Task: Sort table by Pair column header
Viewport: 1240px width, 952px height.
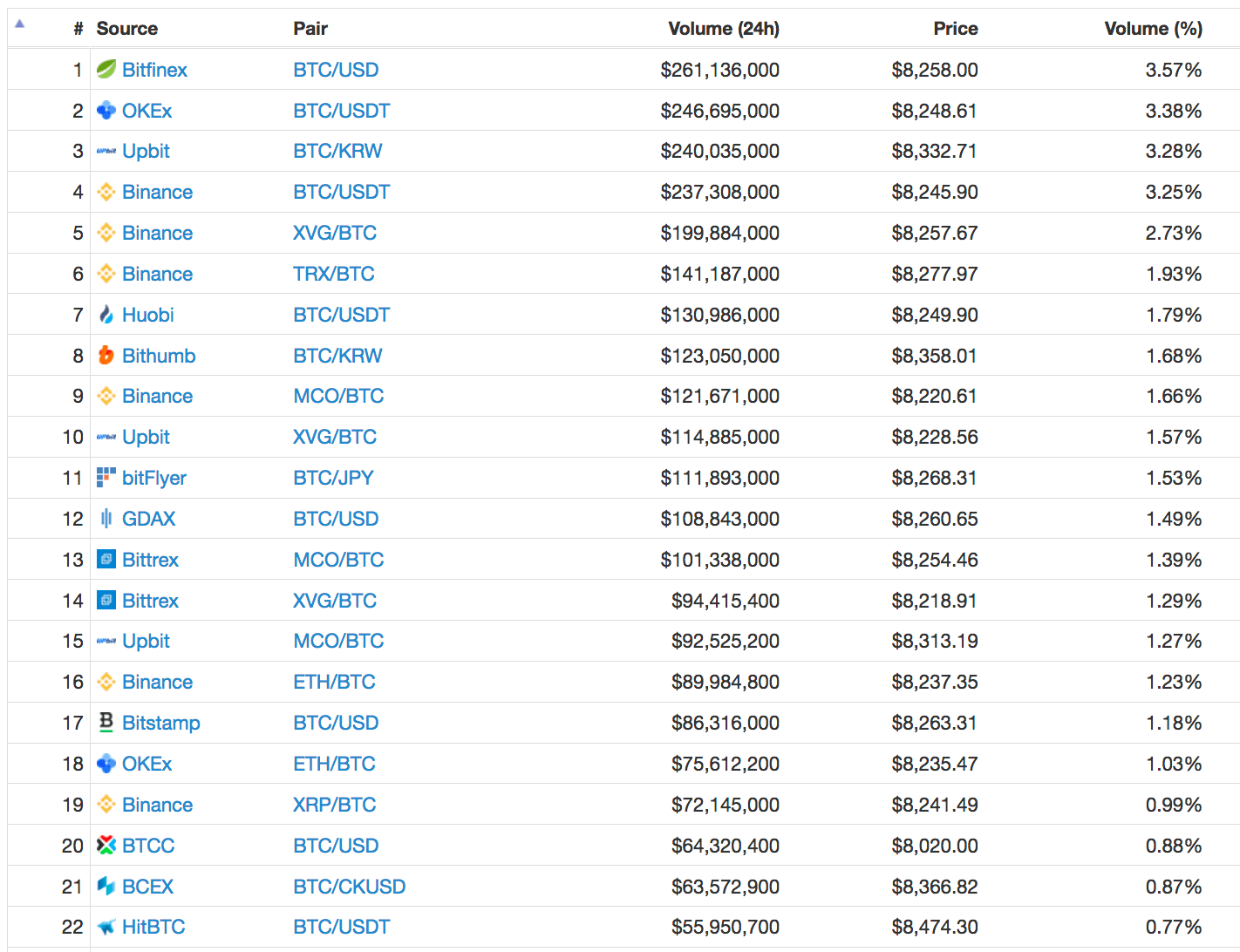Action: click(310, 29)
